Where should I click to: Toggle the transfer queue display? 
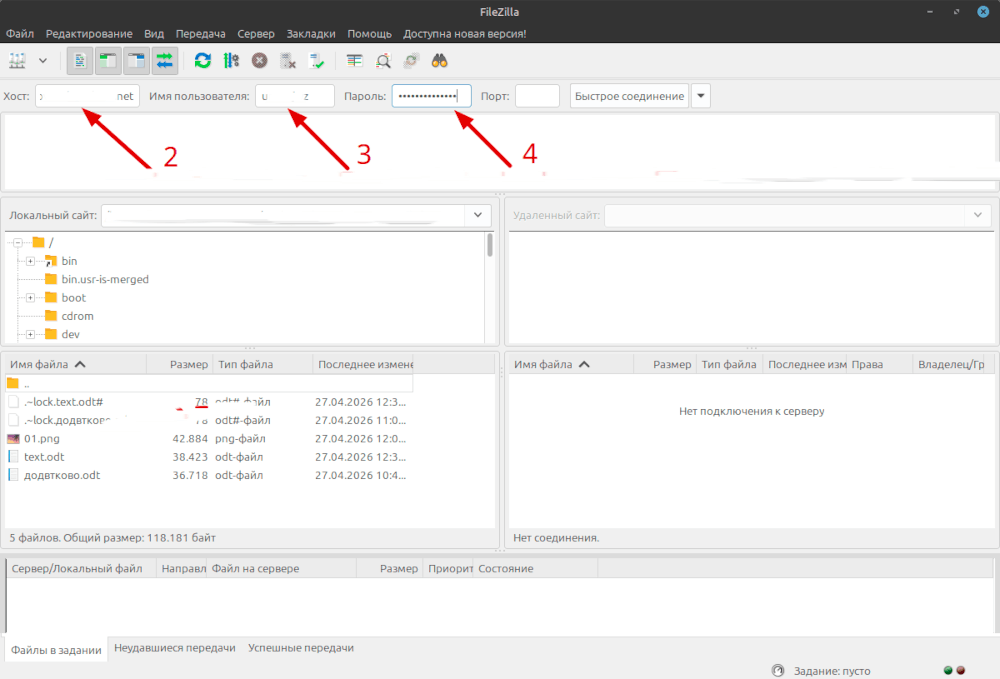point(165,61)
